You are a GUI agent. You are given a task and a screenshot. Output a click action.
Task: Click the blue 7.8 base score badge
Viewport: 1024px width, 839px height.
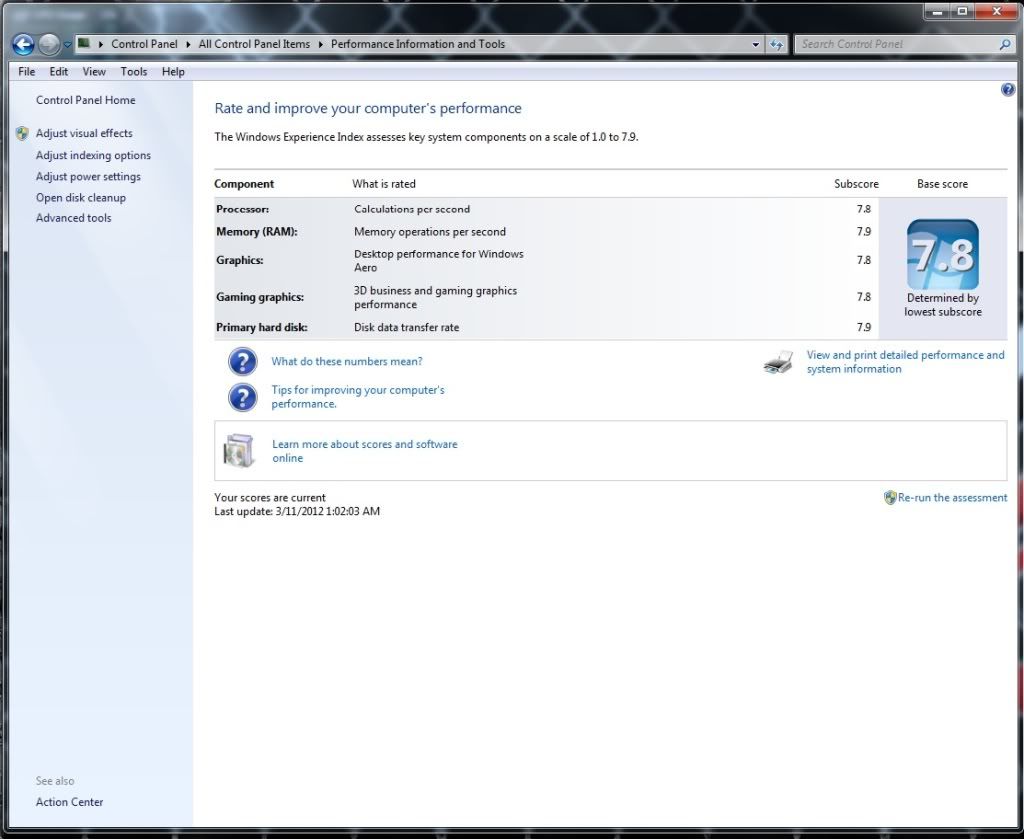point(942,254)
